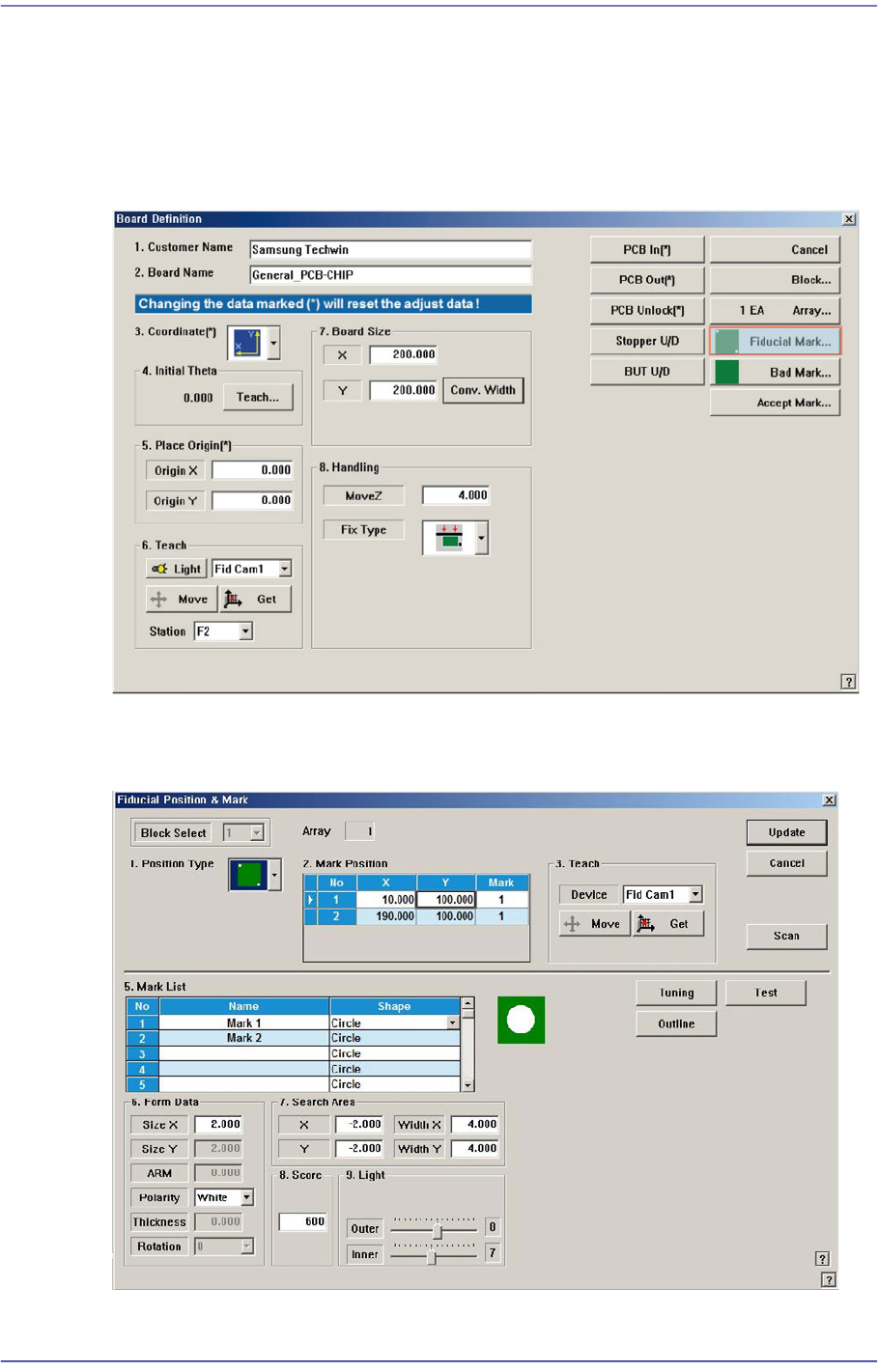Click the green circle mark preview
The width and height of the screenshot is (878, 1372).
coord(521,1020)
